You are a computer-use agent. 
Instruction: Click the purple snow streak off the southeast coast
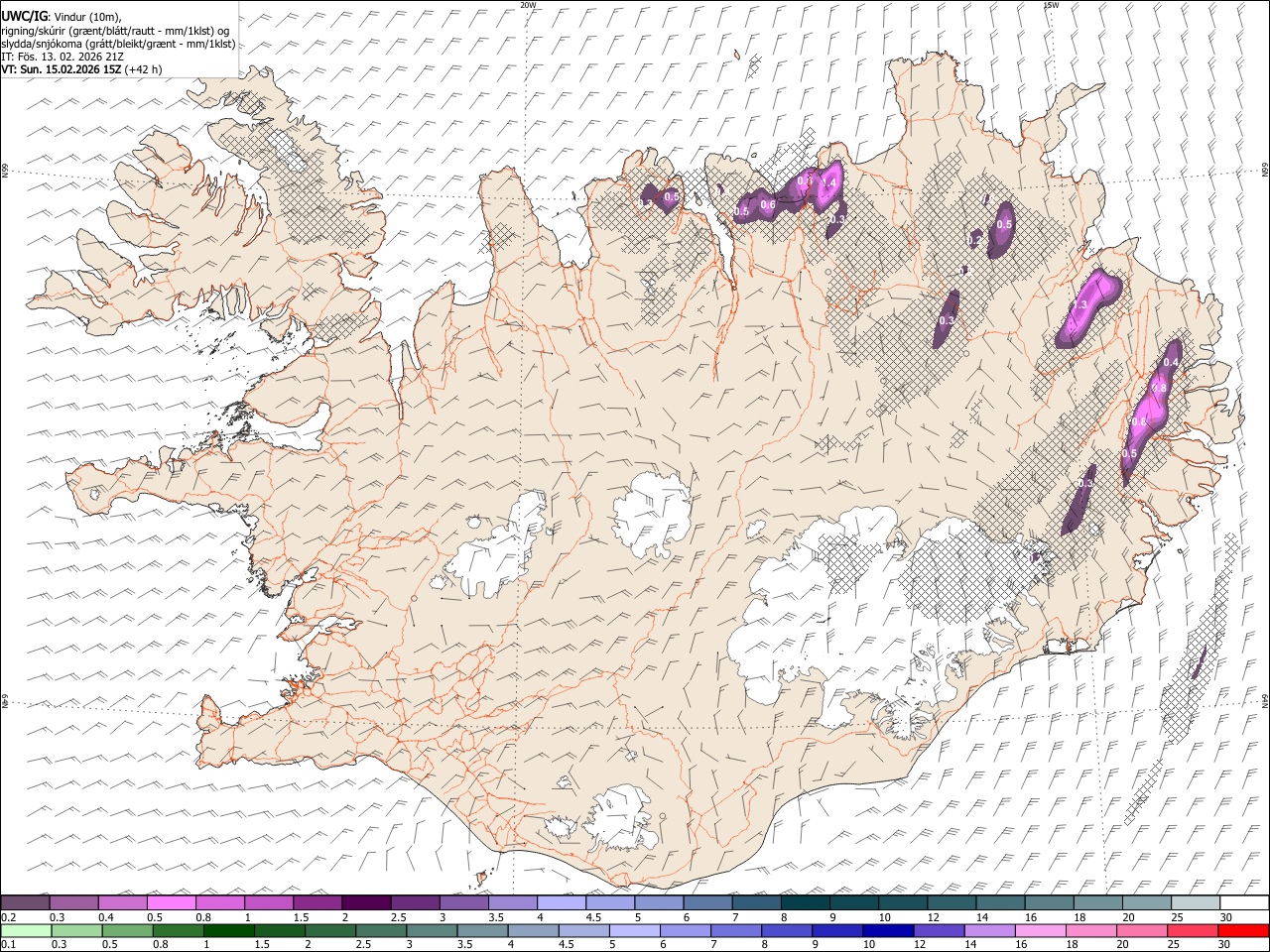[x=1198, y=661]
